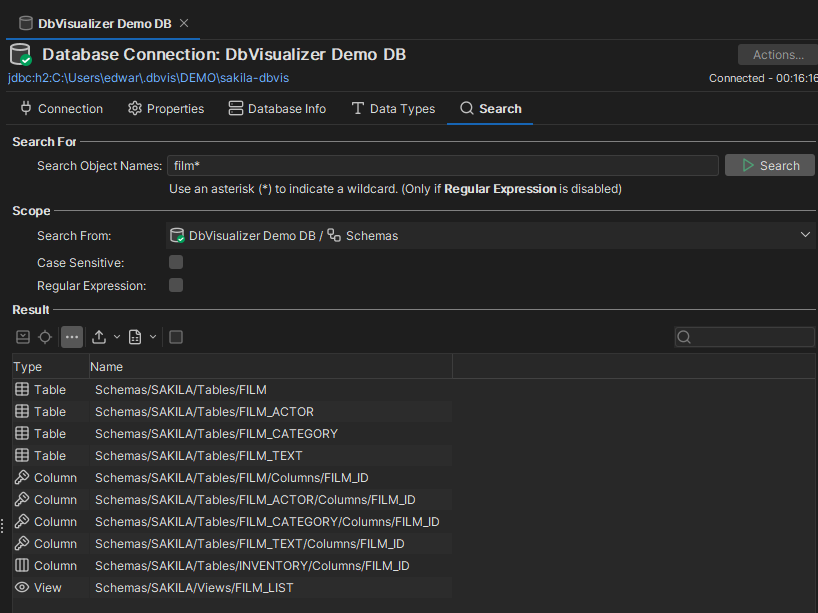Enable the Regular Expression checkbox
818x613 pixels.
176,285
